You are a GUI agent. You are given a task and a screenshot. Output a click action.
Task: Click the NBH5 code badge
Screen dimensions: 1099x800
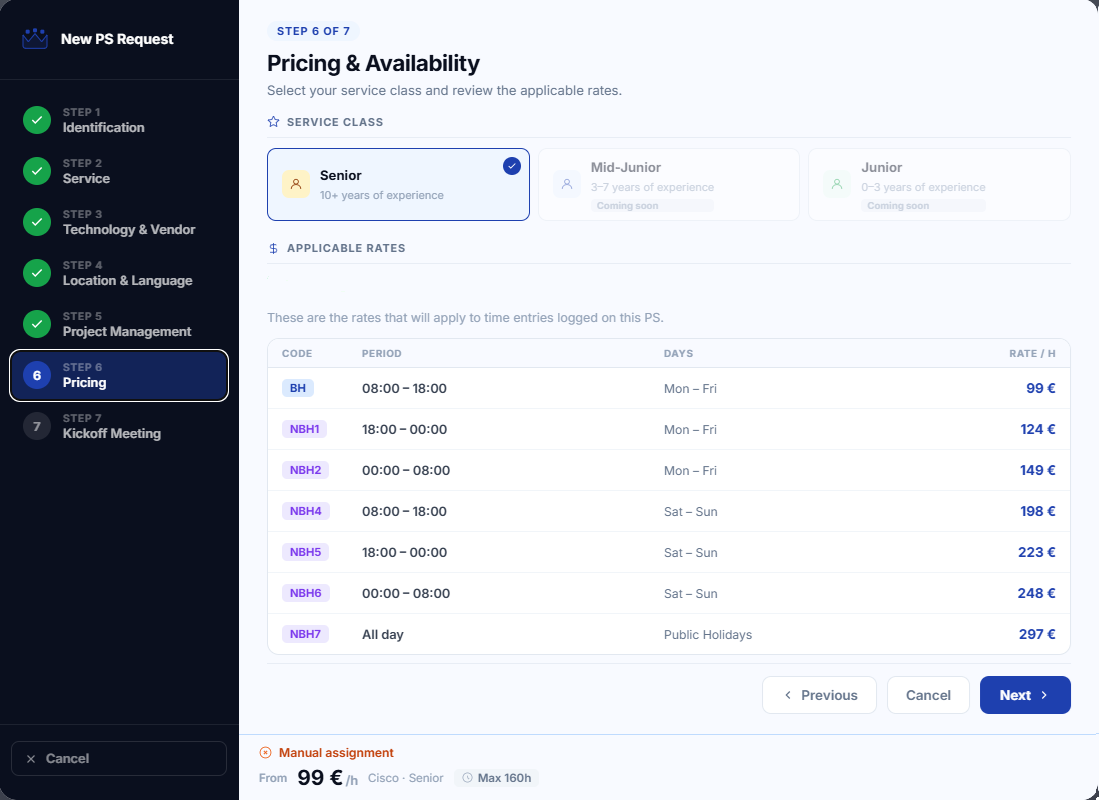306,552
